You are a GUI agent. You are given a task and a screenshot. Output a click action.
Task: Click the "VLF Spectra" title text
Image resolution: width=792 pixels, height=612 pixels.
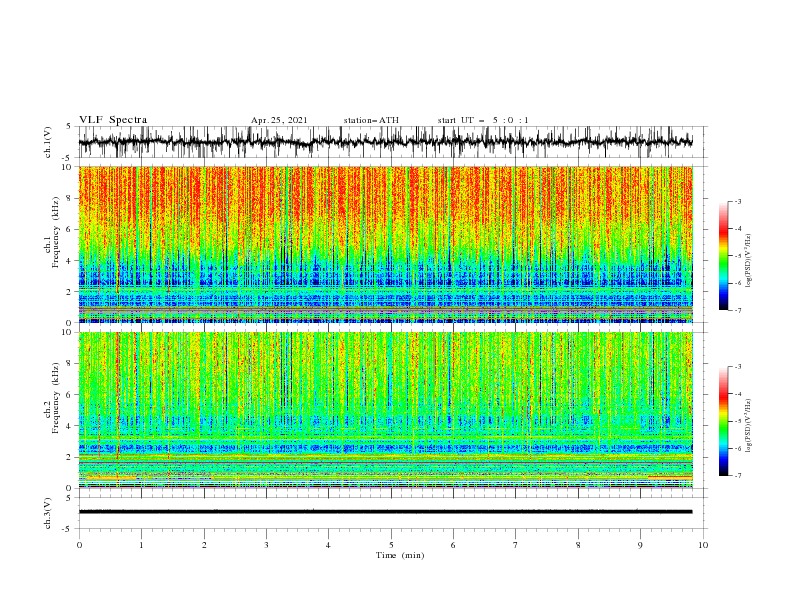[113, 120]
